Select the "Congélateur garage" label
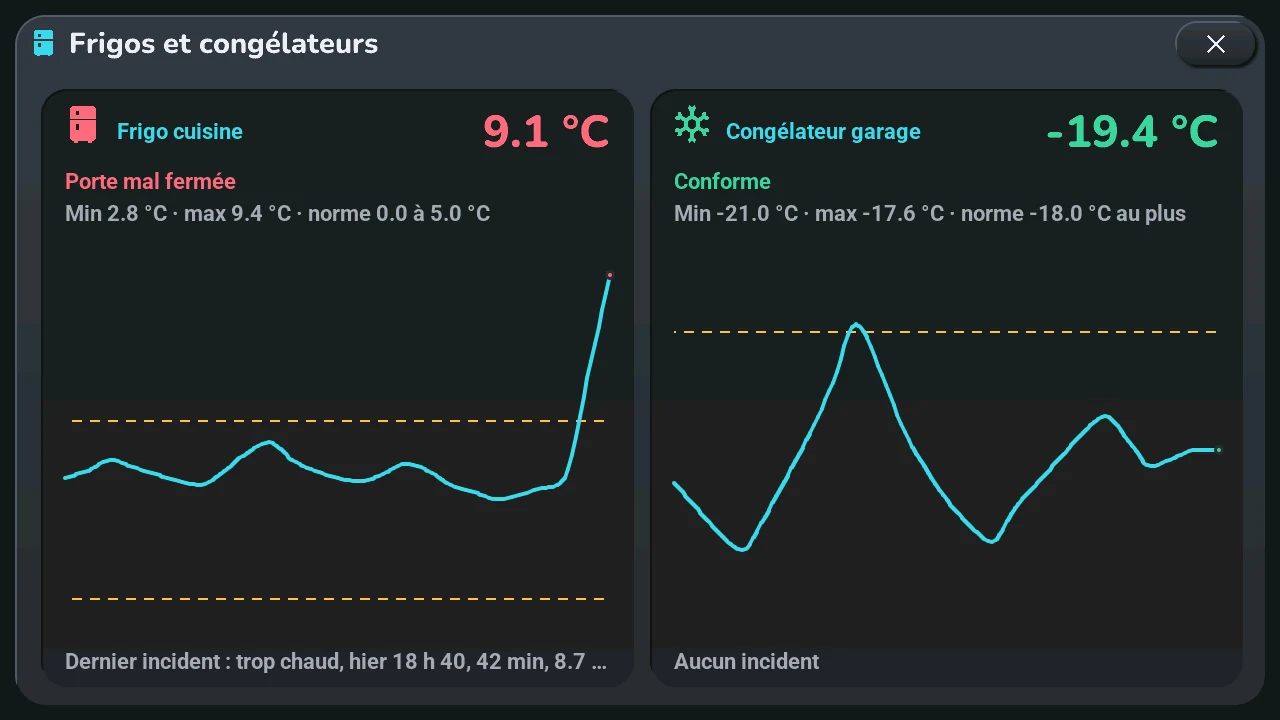The image size is (1280, 720). [823, 131]
